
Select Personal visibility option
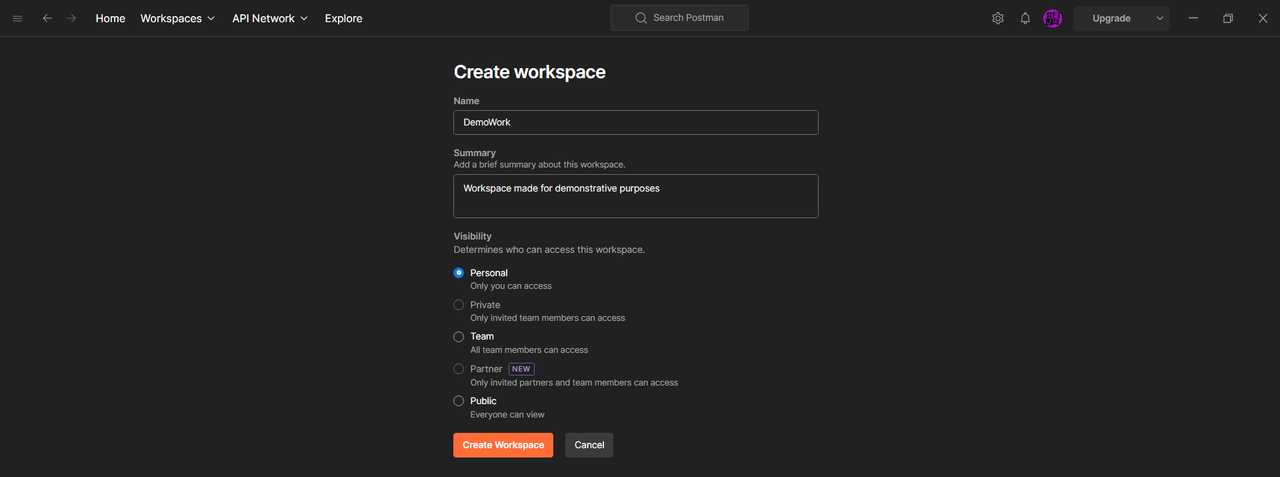pos(459,273)
